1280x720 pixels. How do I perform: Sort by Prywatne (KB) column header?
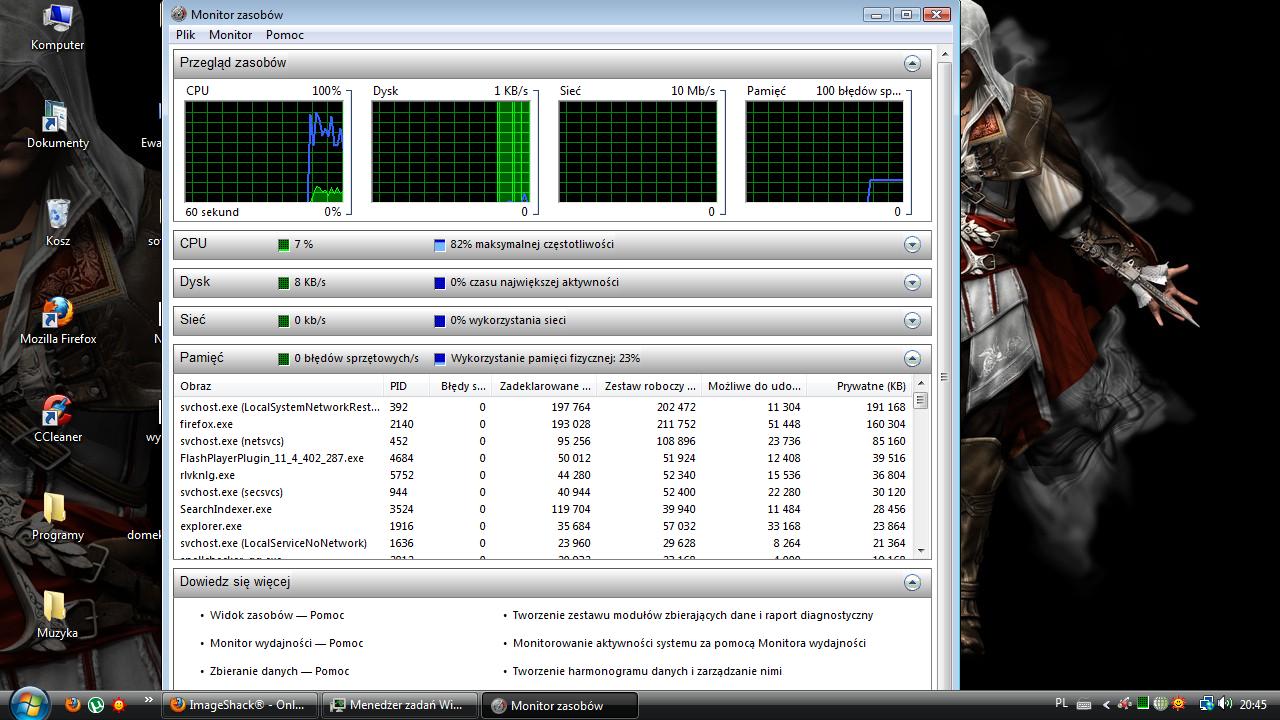(x=858, y=386)
